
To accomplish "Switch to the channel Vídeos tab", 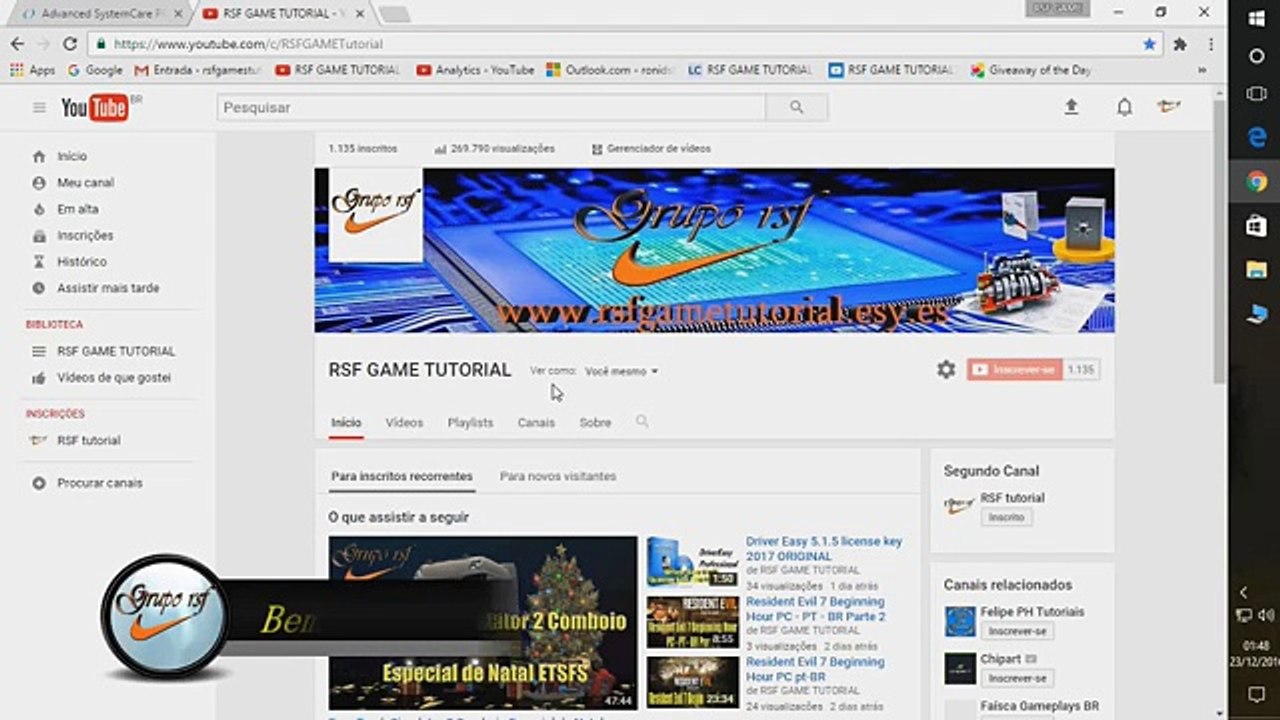I will [404, 423].
